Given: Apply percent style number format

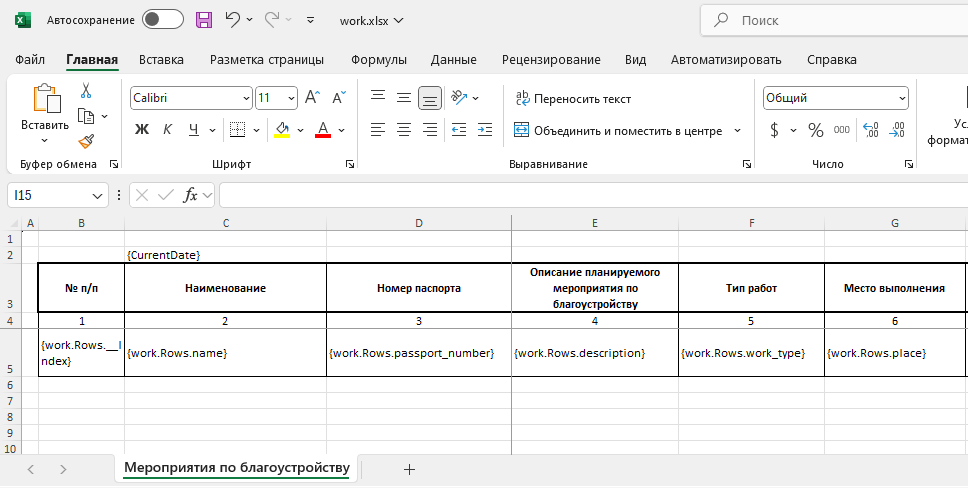Looking at the screenshot, I should 815,130.
